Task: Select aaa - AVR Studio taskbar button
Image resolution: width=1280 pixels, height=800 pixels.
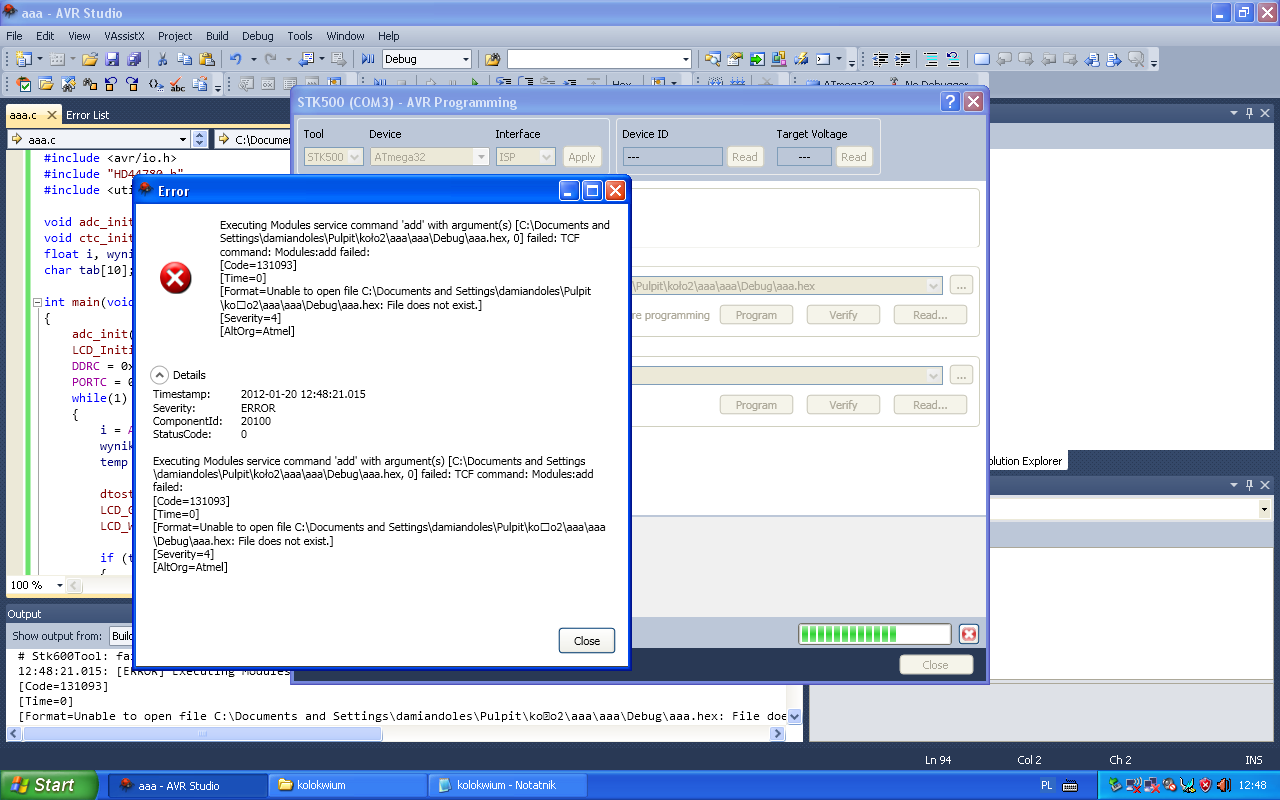Action: pos(187,785)
